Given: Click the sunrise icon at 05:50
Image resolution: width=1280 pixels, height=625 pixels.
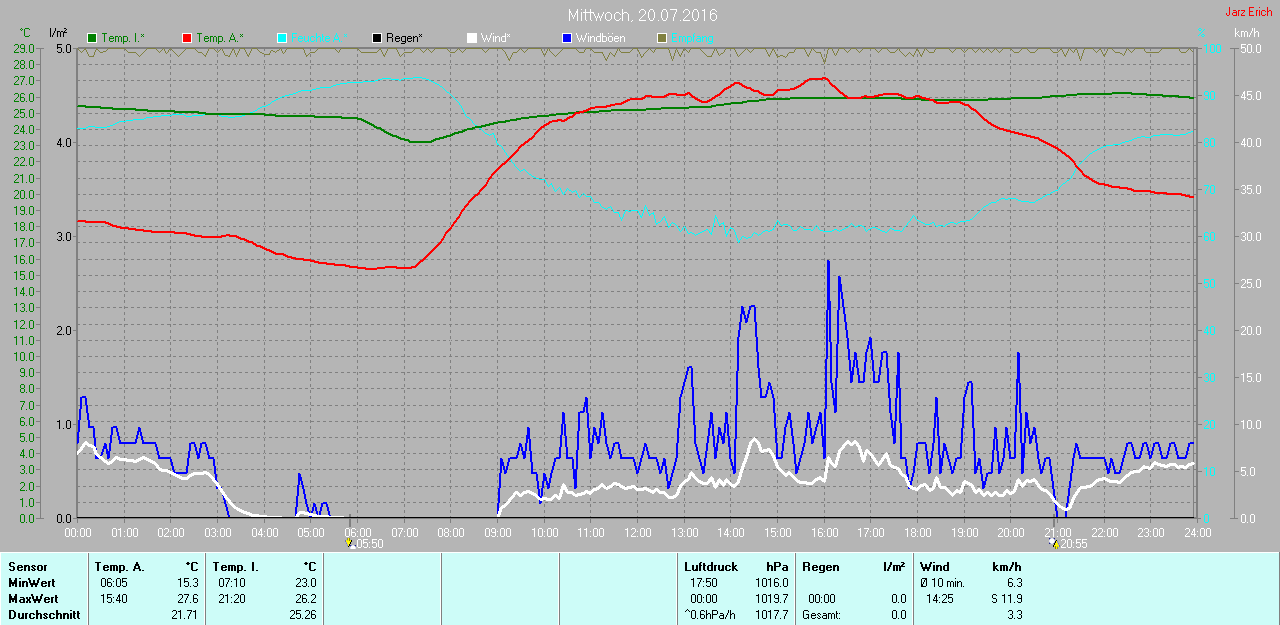Looking at the screenshot, I should coord(349,544).
